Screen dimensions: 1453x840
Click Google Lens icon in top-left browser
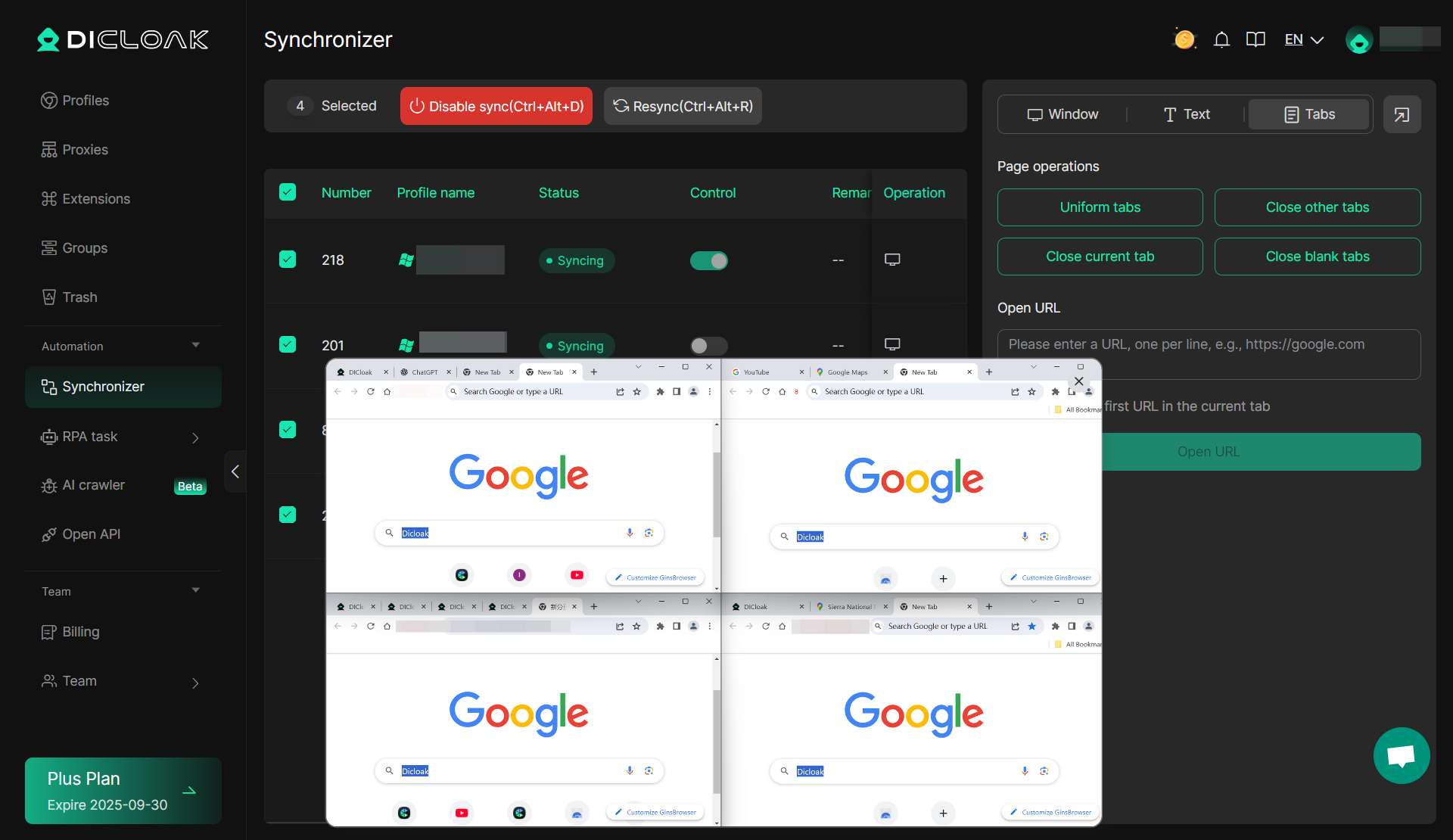pos(649,533)
